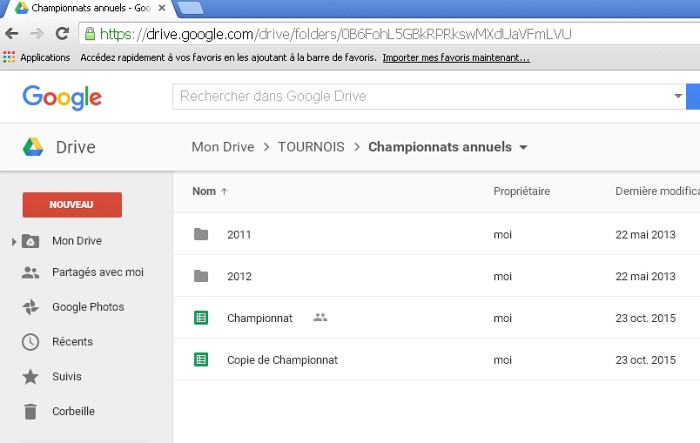Click the shared icon beside Championnat

pyautogui.click(x=320, y=318)
